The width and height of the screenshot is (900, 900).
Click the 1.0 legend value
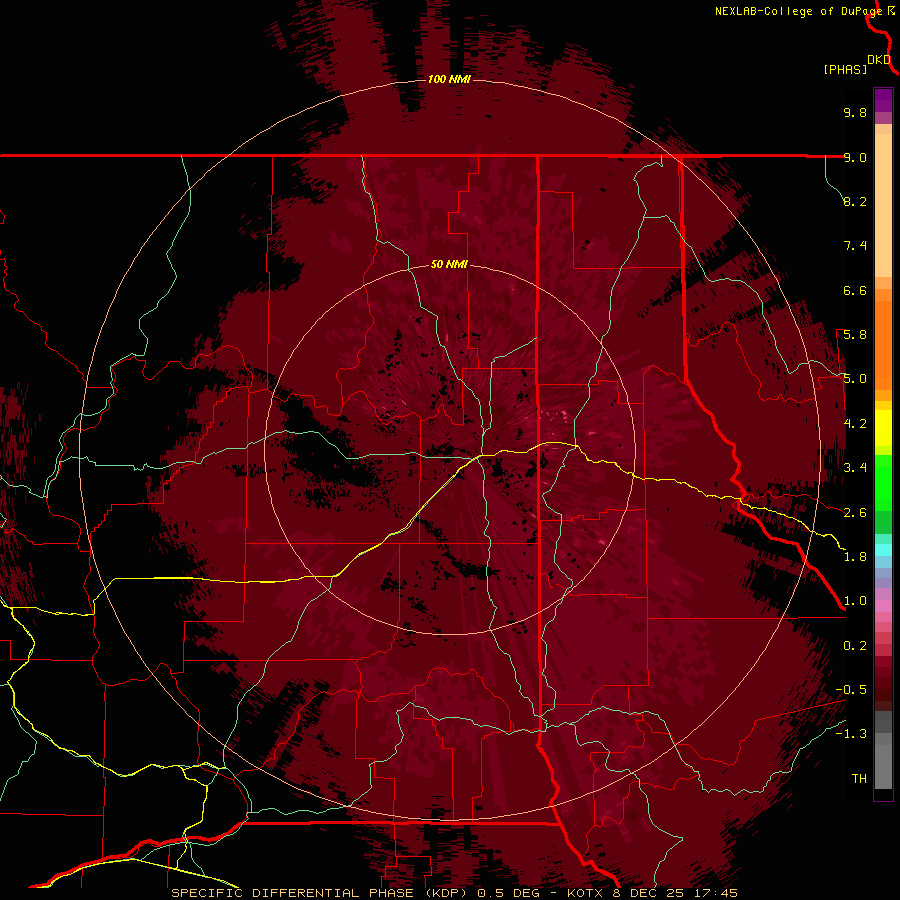(855, 601)
